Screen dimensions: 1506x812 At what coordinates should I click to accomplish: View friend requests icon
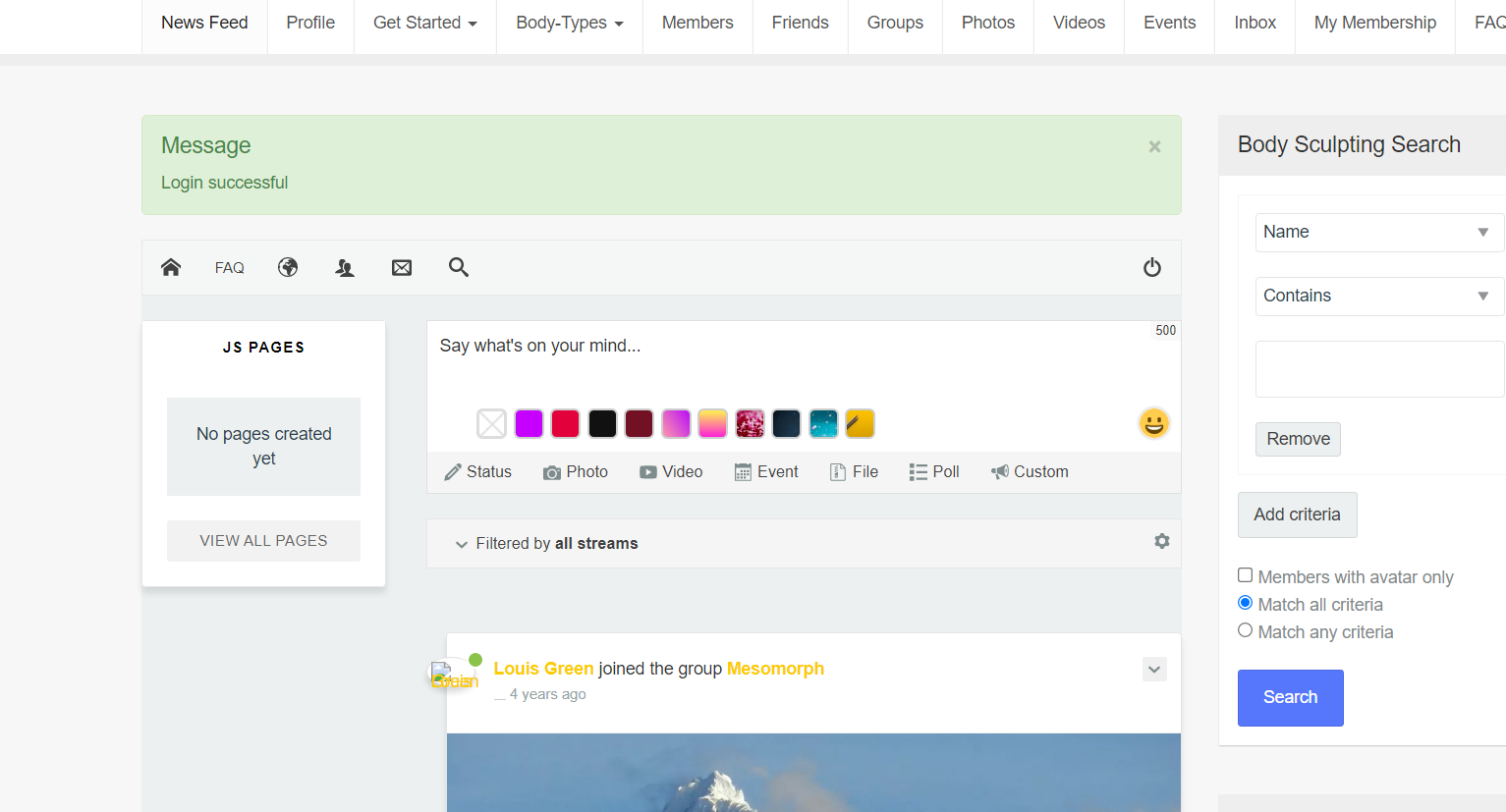pos(345,267)
